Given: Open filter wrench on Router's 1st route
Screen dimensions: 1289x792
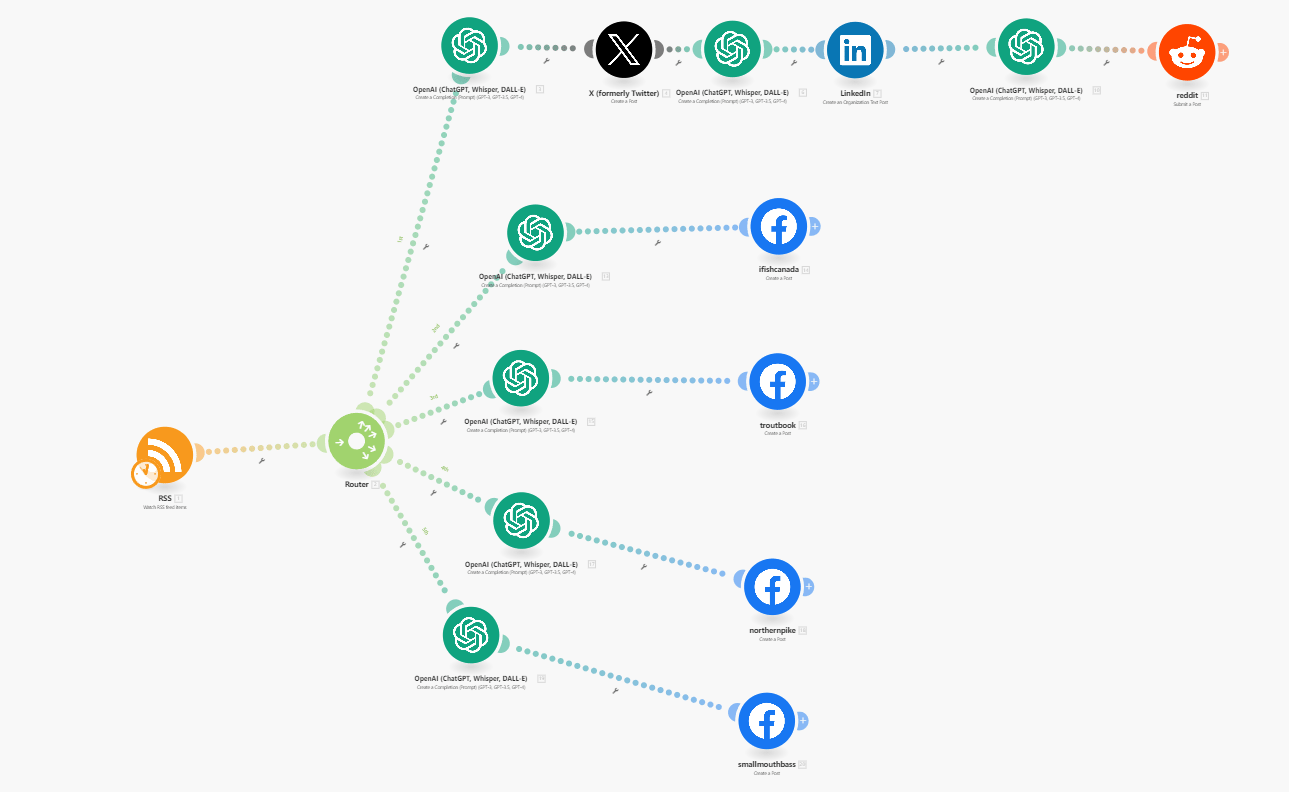Looking at the screenshot, I should (426, 245).
